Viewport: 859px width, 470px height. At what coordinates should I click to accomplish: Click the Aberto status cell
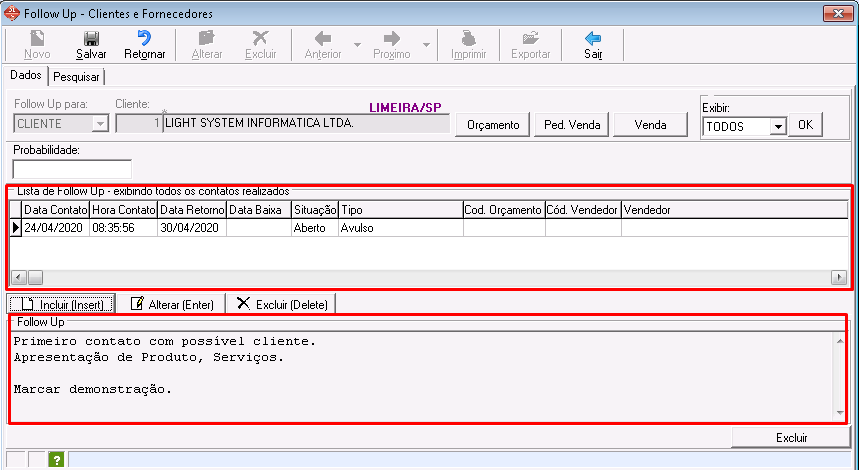(315, 228)
